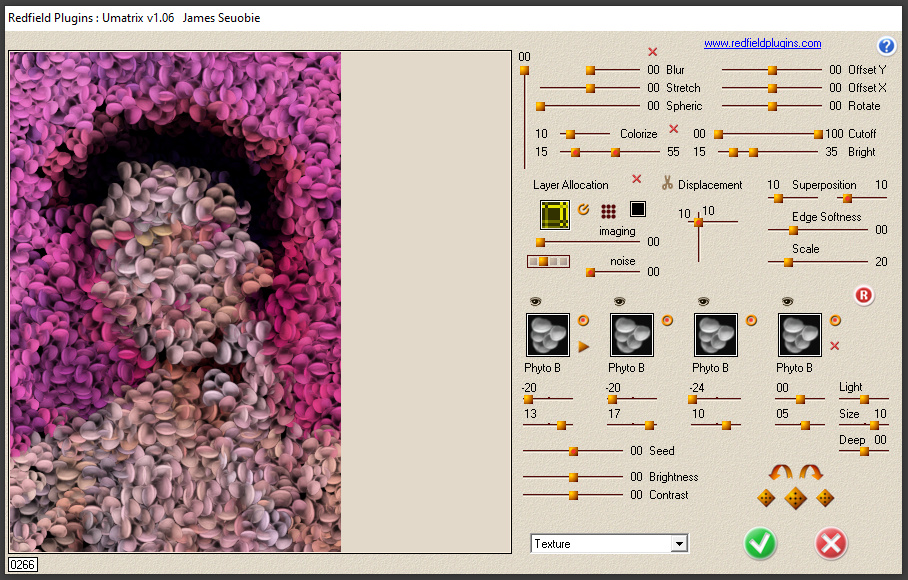The height and width of the screenshot is (580, 908).
Task: Click the imaging slider handle
Action: click(x=540, y=242)
